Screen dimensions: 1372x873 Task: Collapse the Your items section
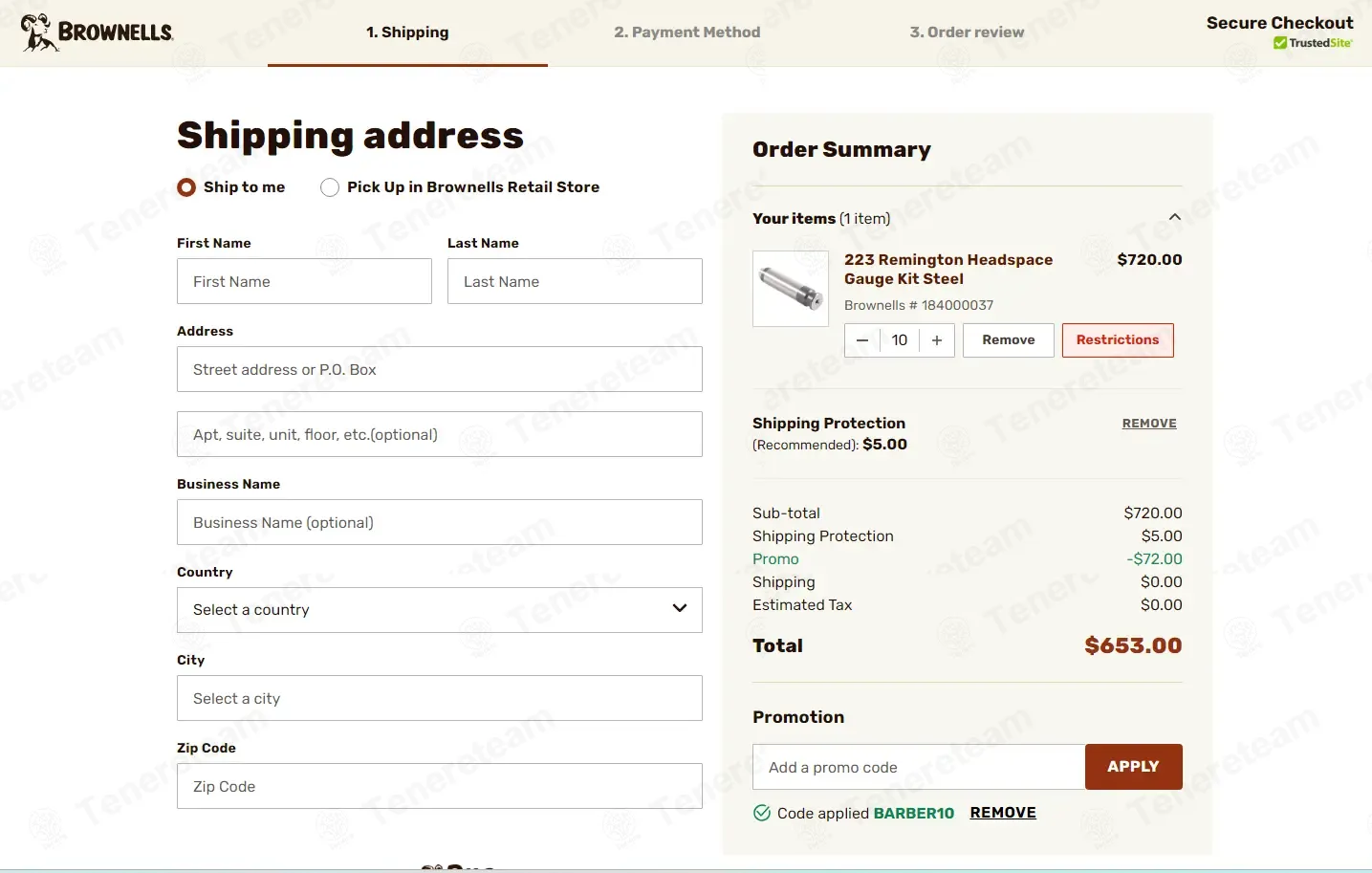(x=1175, y=218)
